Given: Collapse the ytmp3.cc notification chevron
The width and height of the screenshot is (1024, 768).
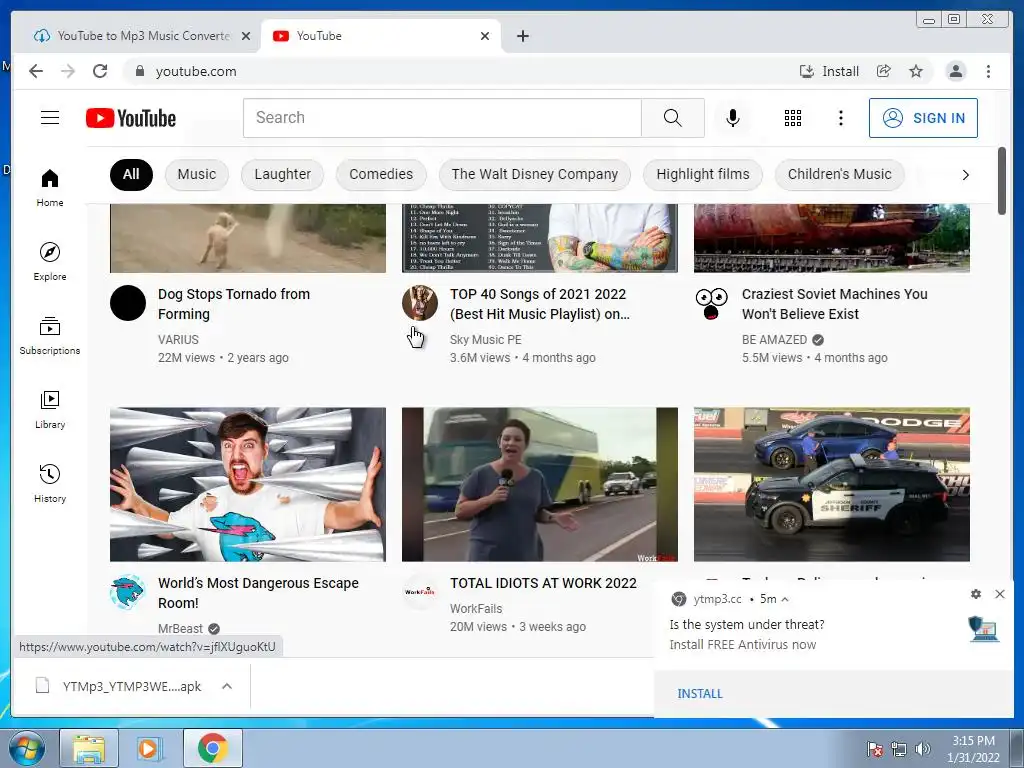Looking at the screenshot, I should pos(785,599).
